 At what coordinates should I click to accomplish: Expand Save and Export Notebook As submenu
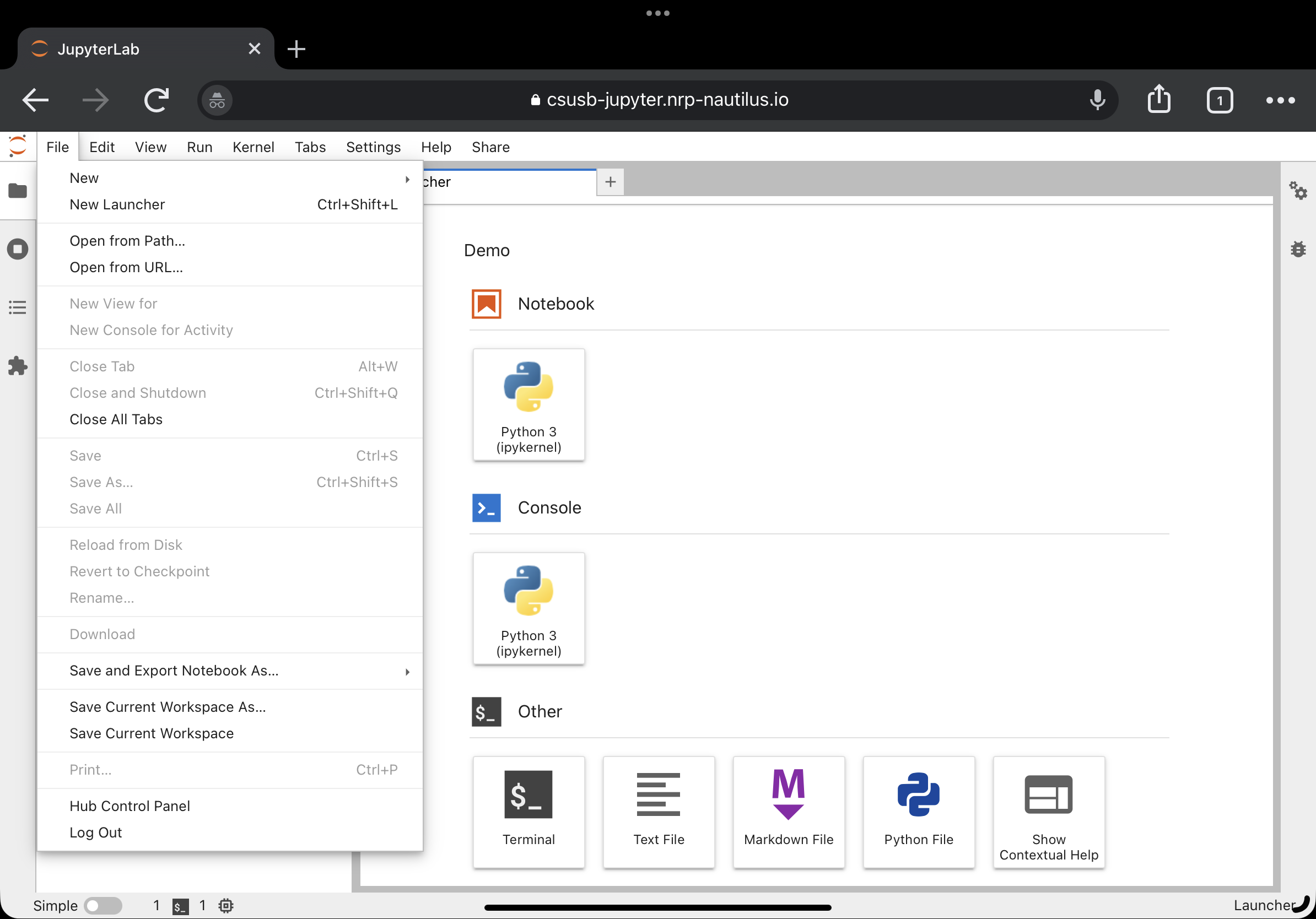(230, 671)
